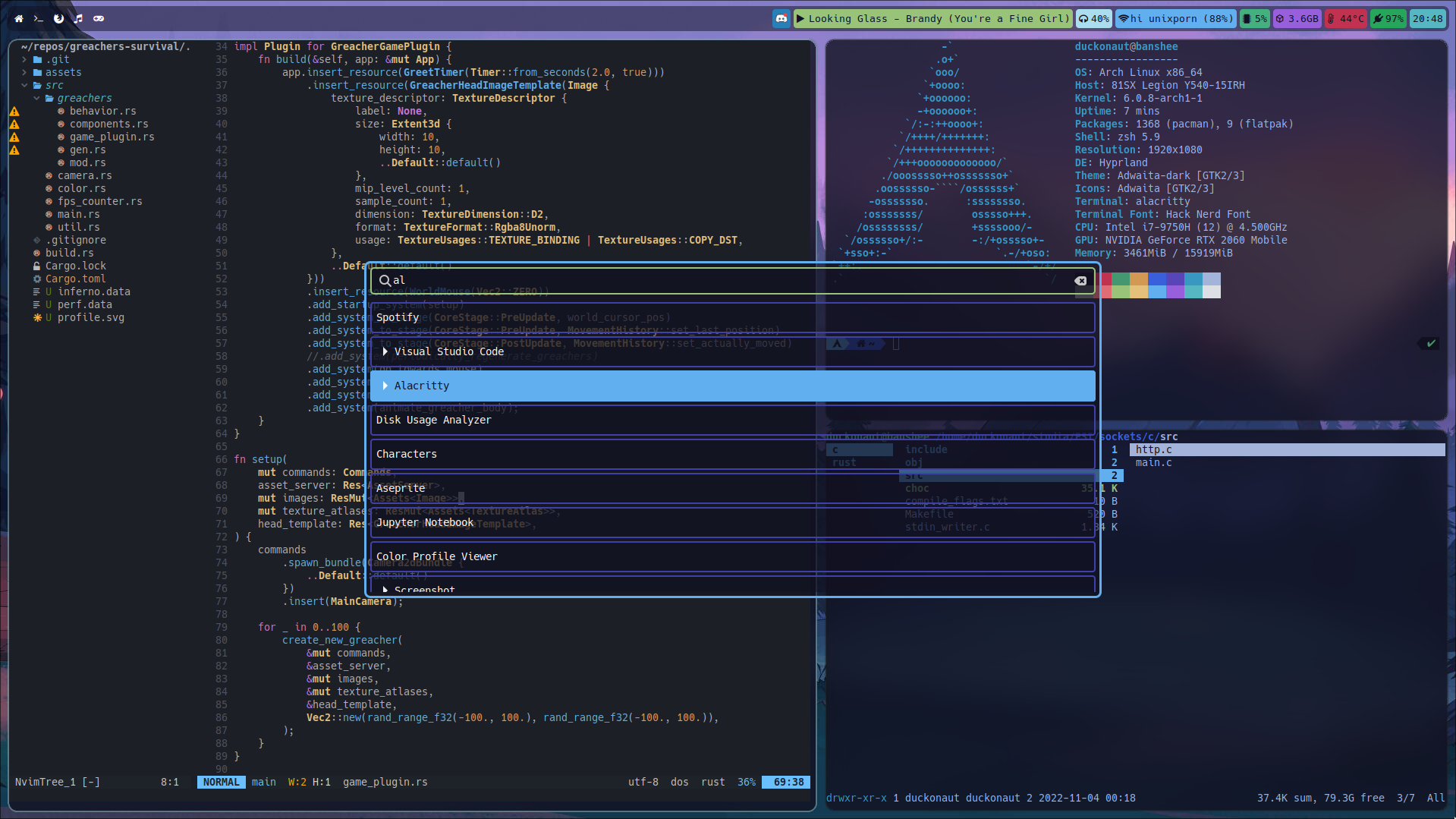Click the warning icon beside gen.rs row
The height and width of the screenshot is (819, 1456).
(x=14, y=150)
